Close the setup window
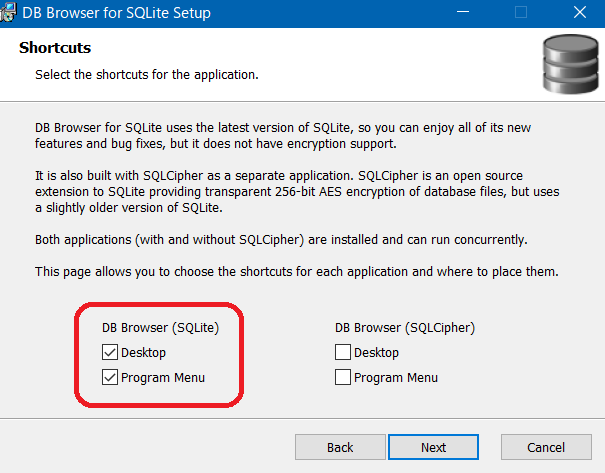Image resolution: width=605 pixels, height=473 pixels. tap(580, 12)
